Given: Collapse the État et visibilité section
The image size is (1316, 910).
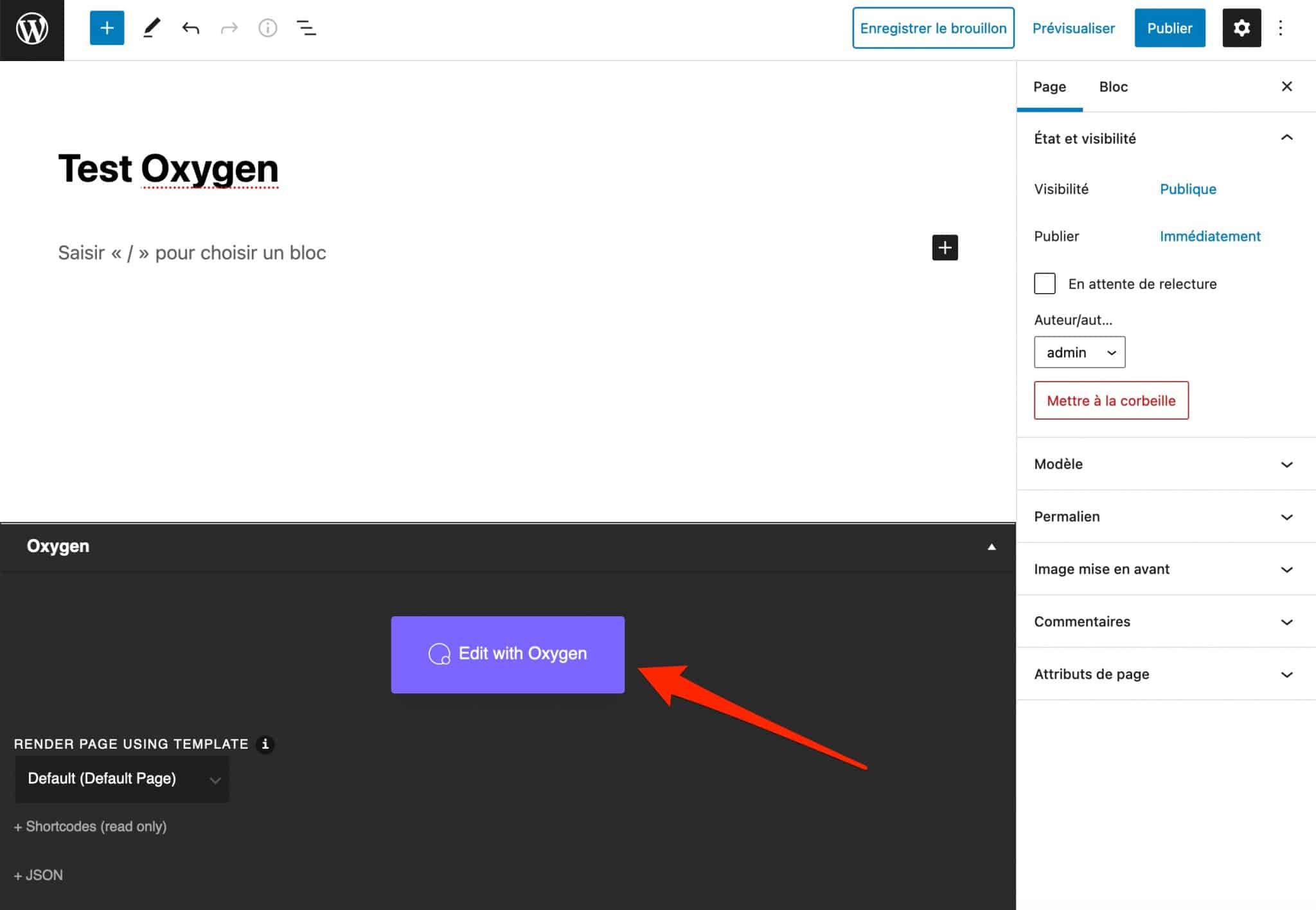Looking at the screenshot, I should (1166, 139).
